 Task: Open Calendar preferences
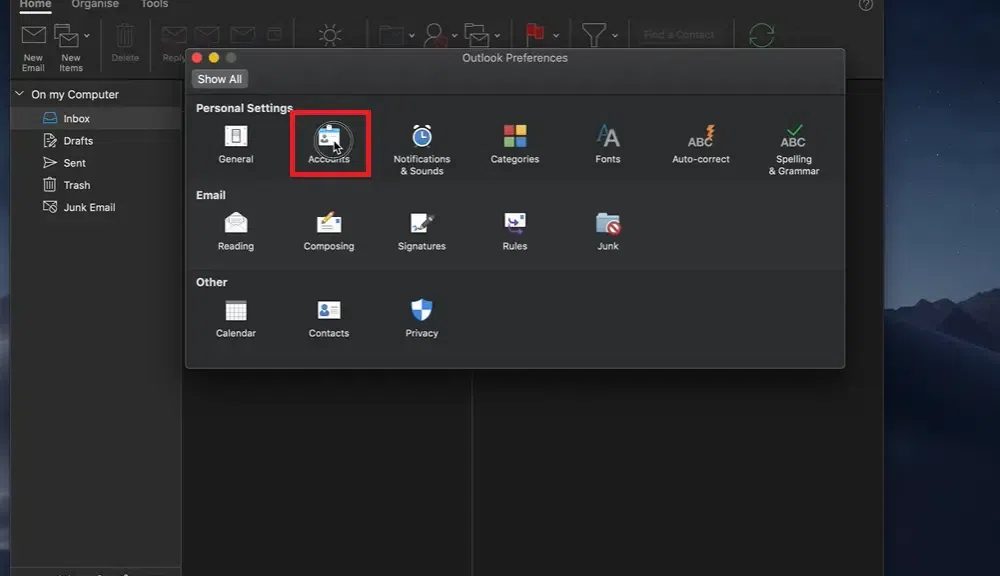235,318
